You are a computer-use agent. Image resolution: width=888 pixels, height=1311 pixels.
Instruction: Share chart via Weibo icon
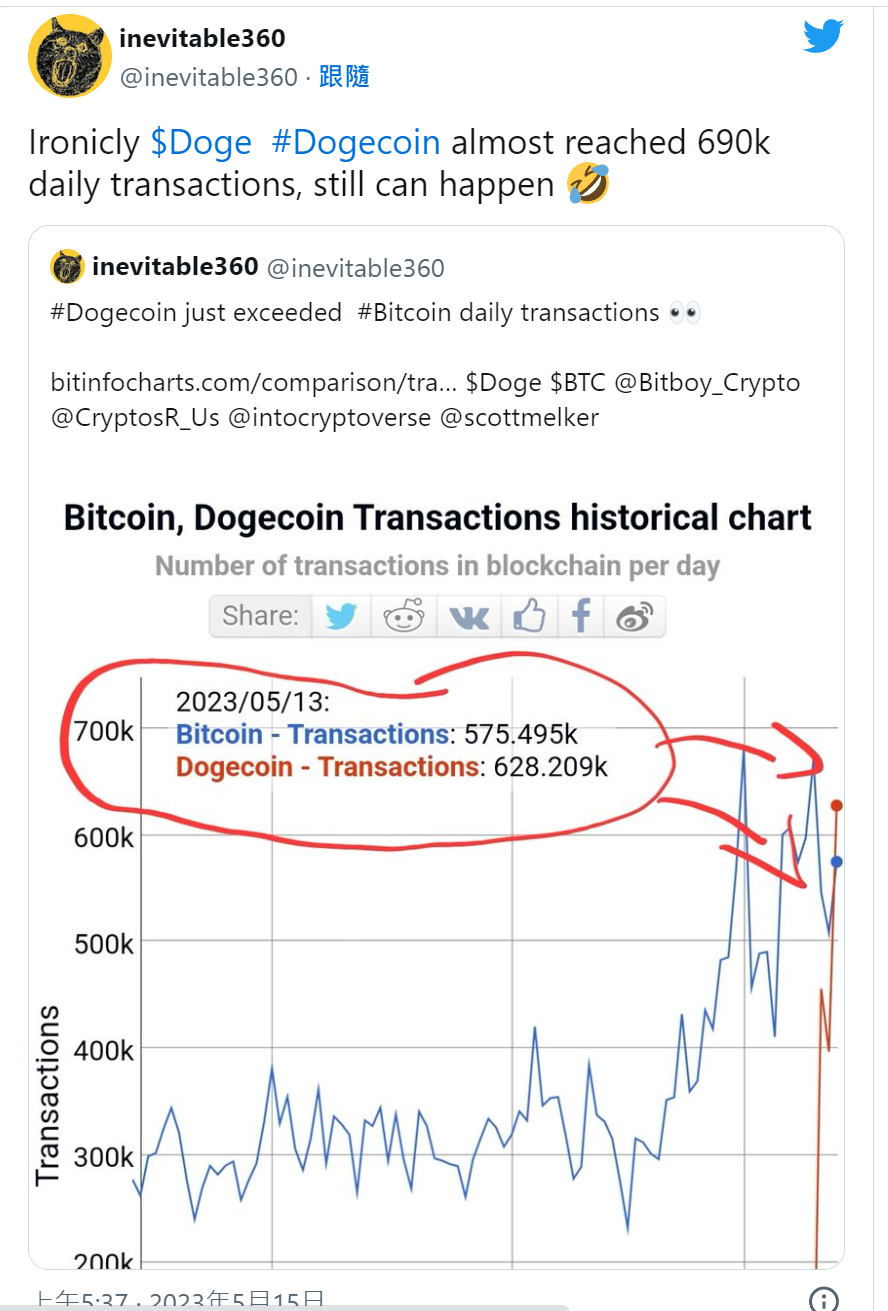tap(634, 616)
